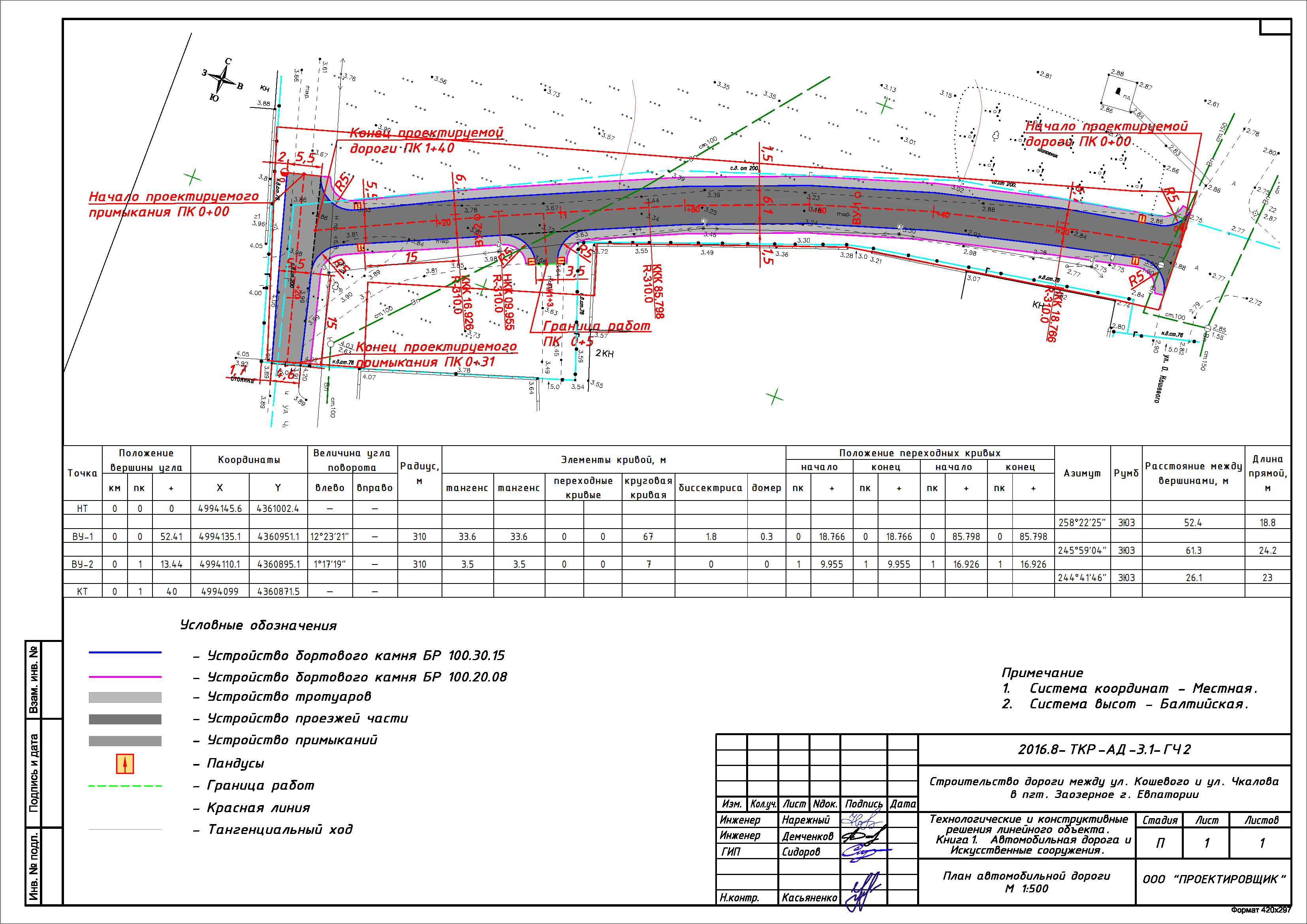Click the table row label КТ
The height and width of the screenshot is (924, 1307).
83,591
